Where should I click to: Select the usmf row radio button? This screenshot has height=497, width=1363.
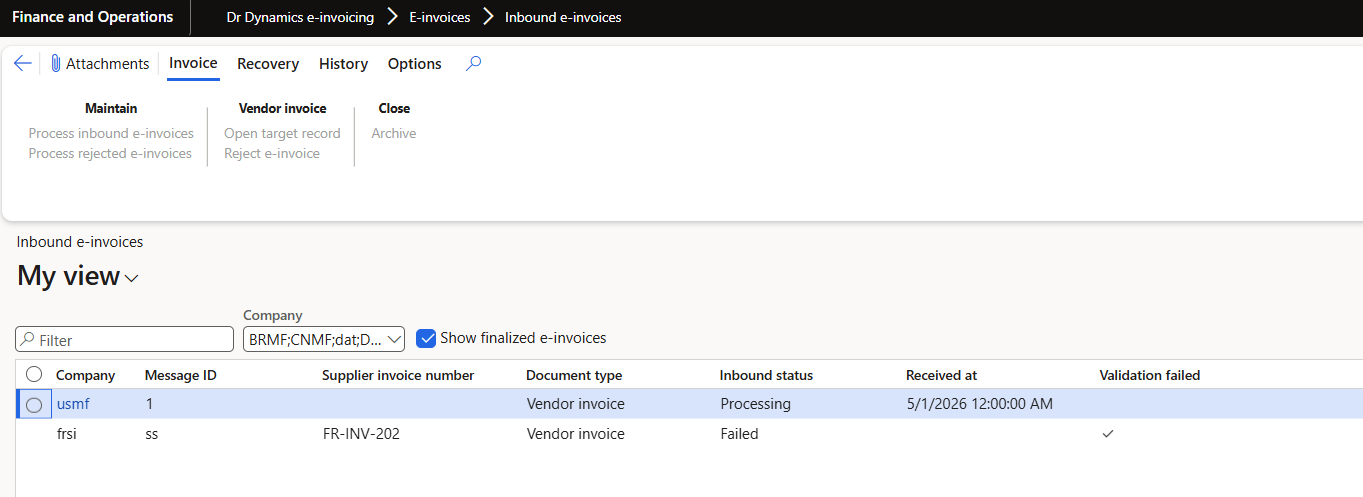pyautogui.click(x=34, y=404)
